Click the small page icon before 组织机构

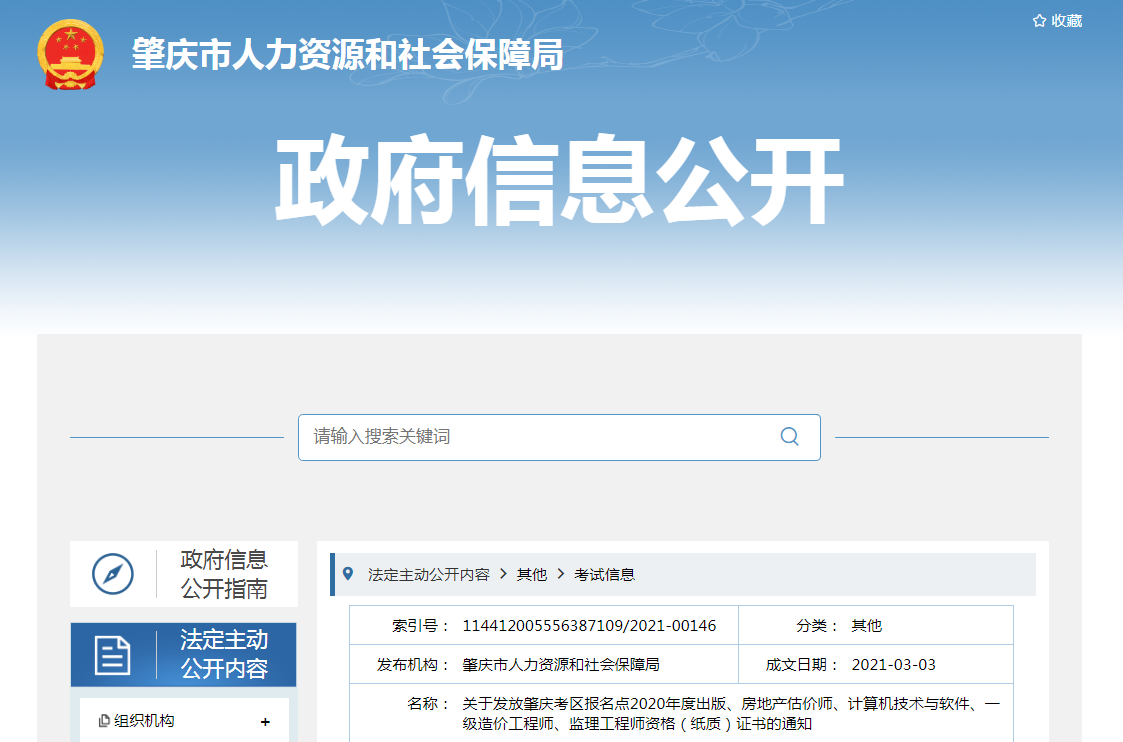point(104,721)
